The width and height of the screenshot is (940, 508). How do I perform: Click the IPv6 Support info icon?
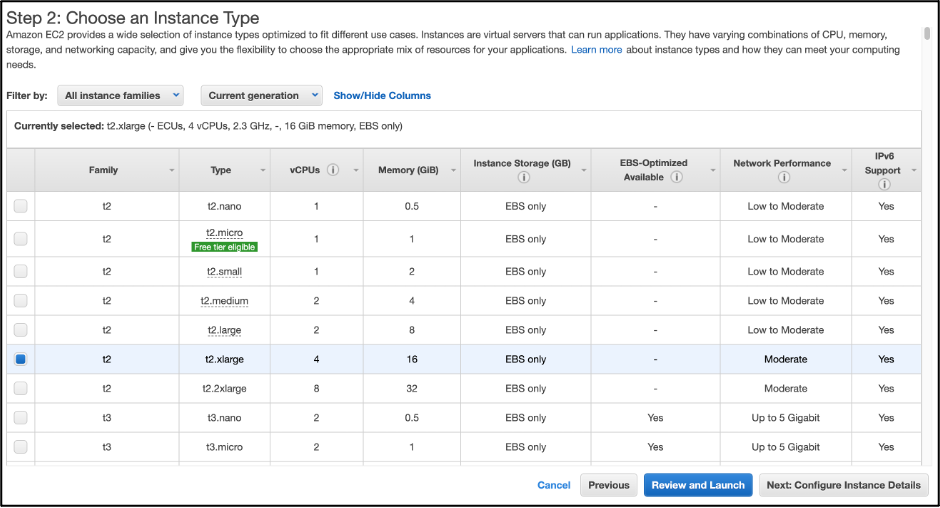pos(884,184)
